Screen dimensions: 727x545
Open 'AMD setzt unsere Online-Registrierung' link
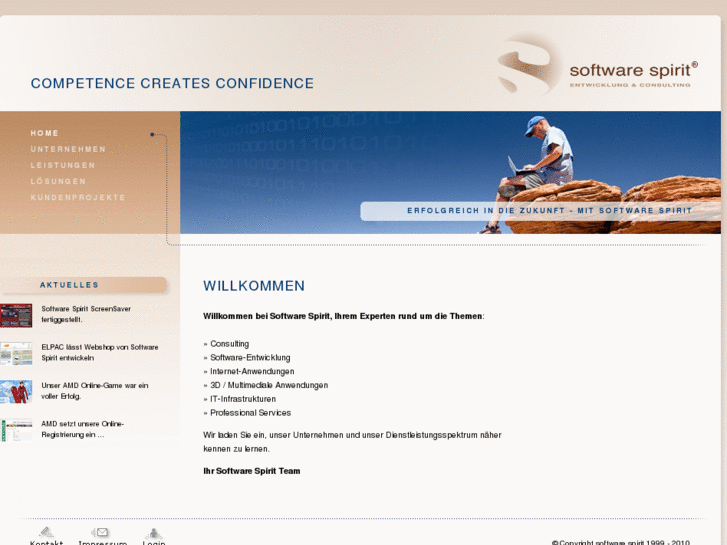click(83, 430)
